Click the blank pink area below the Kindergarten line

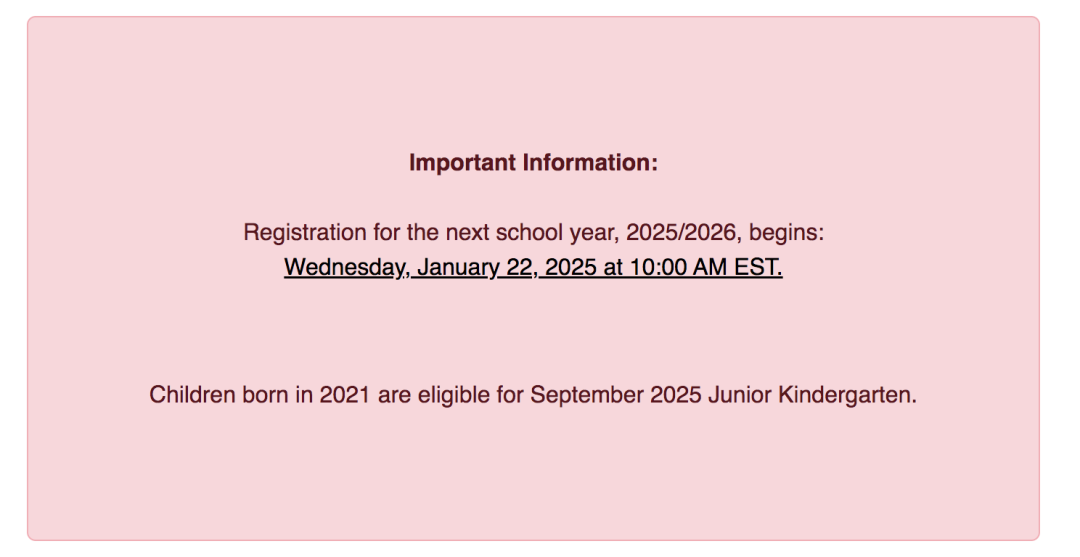point(533,475)
